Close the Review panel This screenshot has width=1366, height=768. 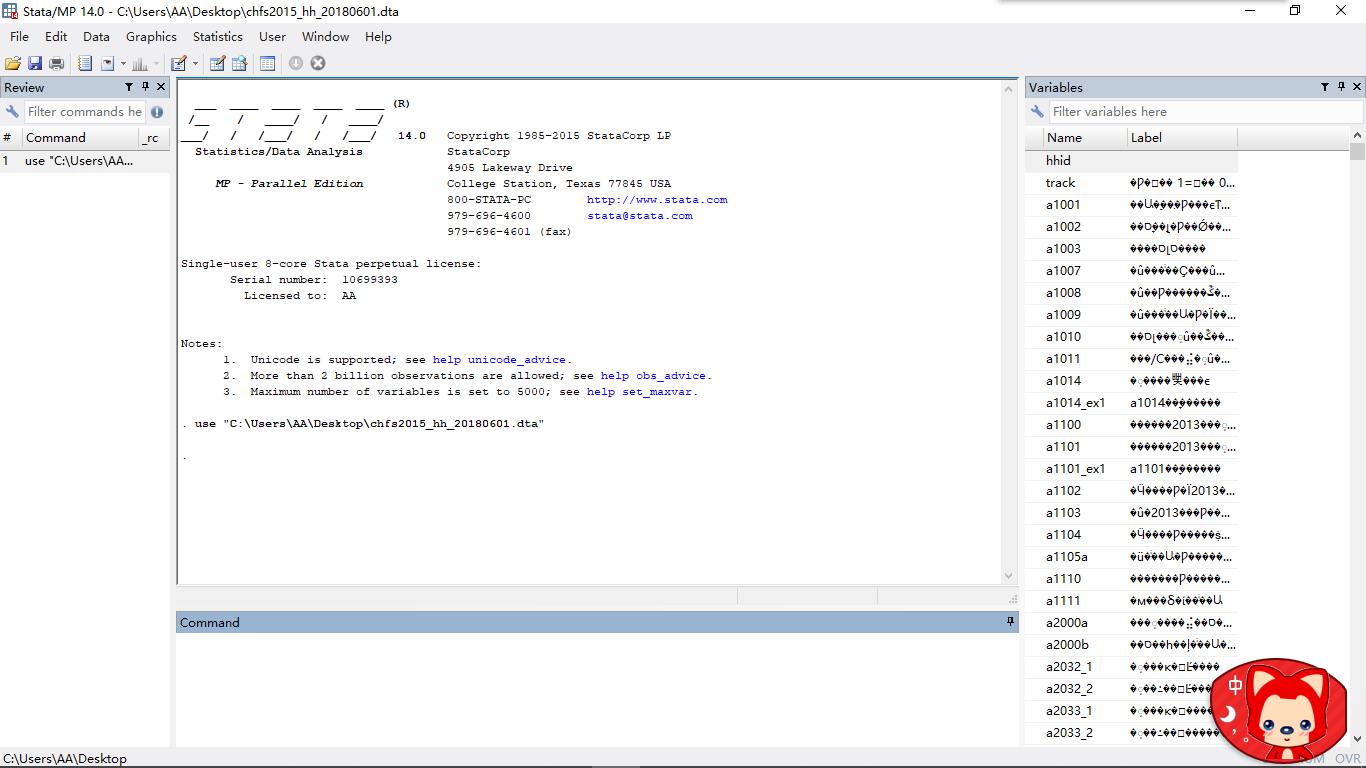point(161,87)
